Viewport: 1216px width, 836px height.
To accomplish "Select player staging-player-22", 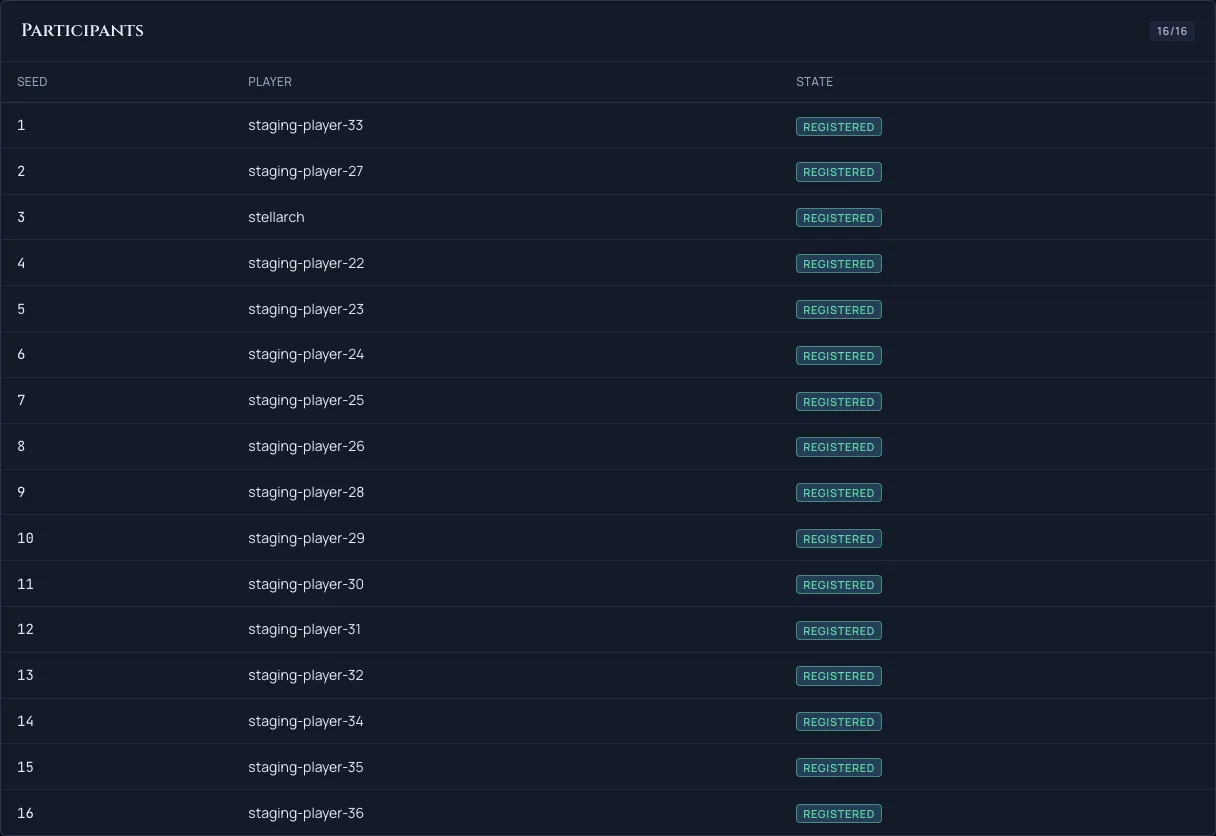I will click(306, 263).
